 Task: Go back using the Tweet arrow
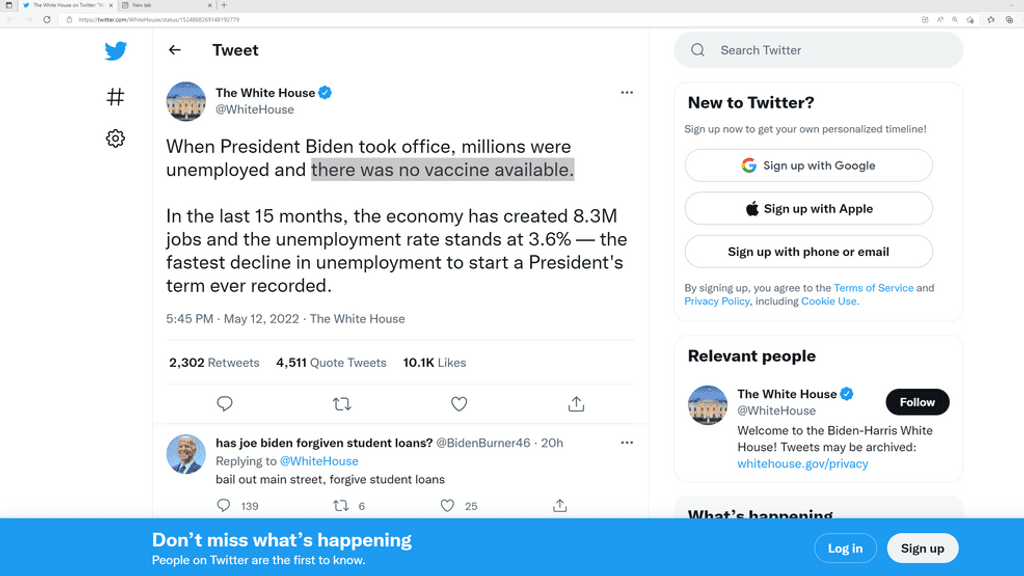click(175, 50)
